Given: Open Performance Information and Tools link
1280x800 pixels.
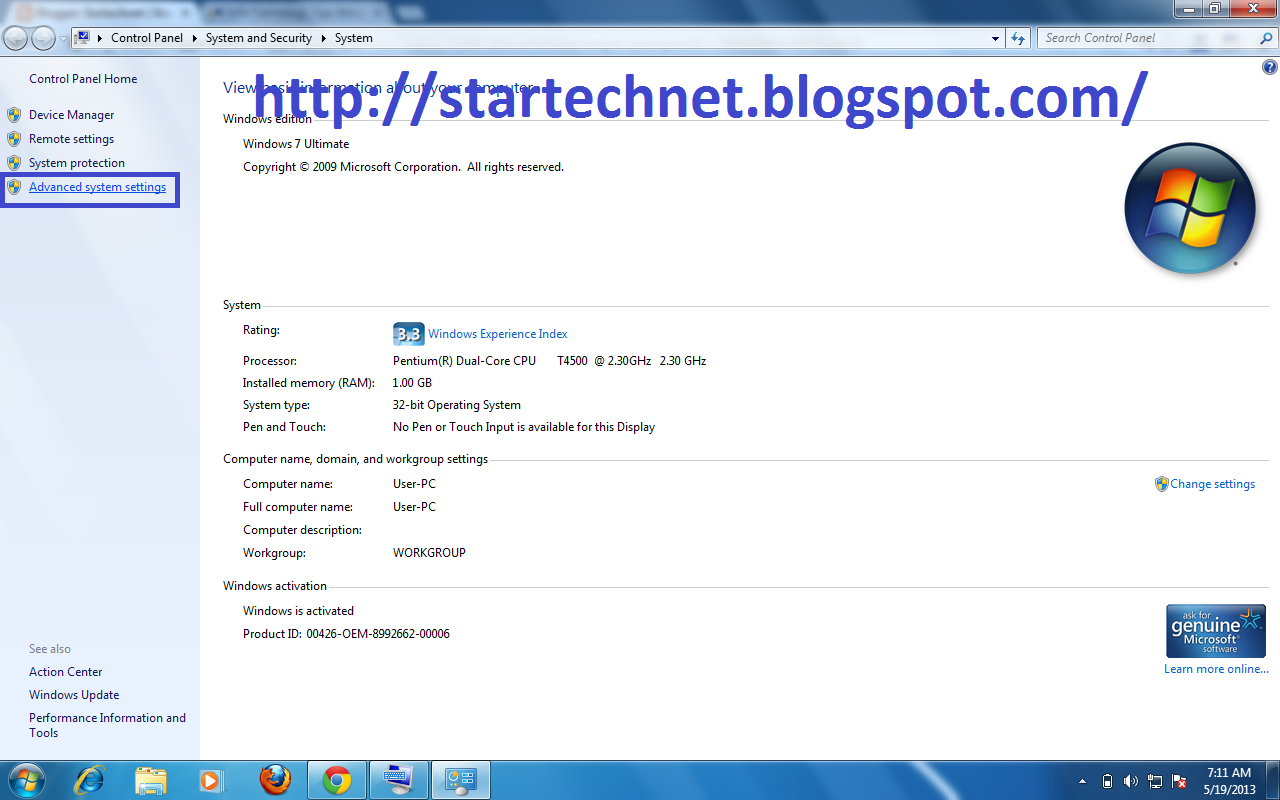Looking at the screenshot, I should [x=107, y=725].
